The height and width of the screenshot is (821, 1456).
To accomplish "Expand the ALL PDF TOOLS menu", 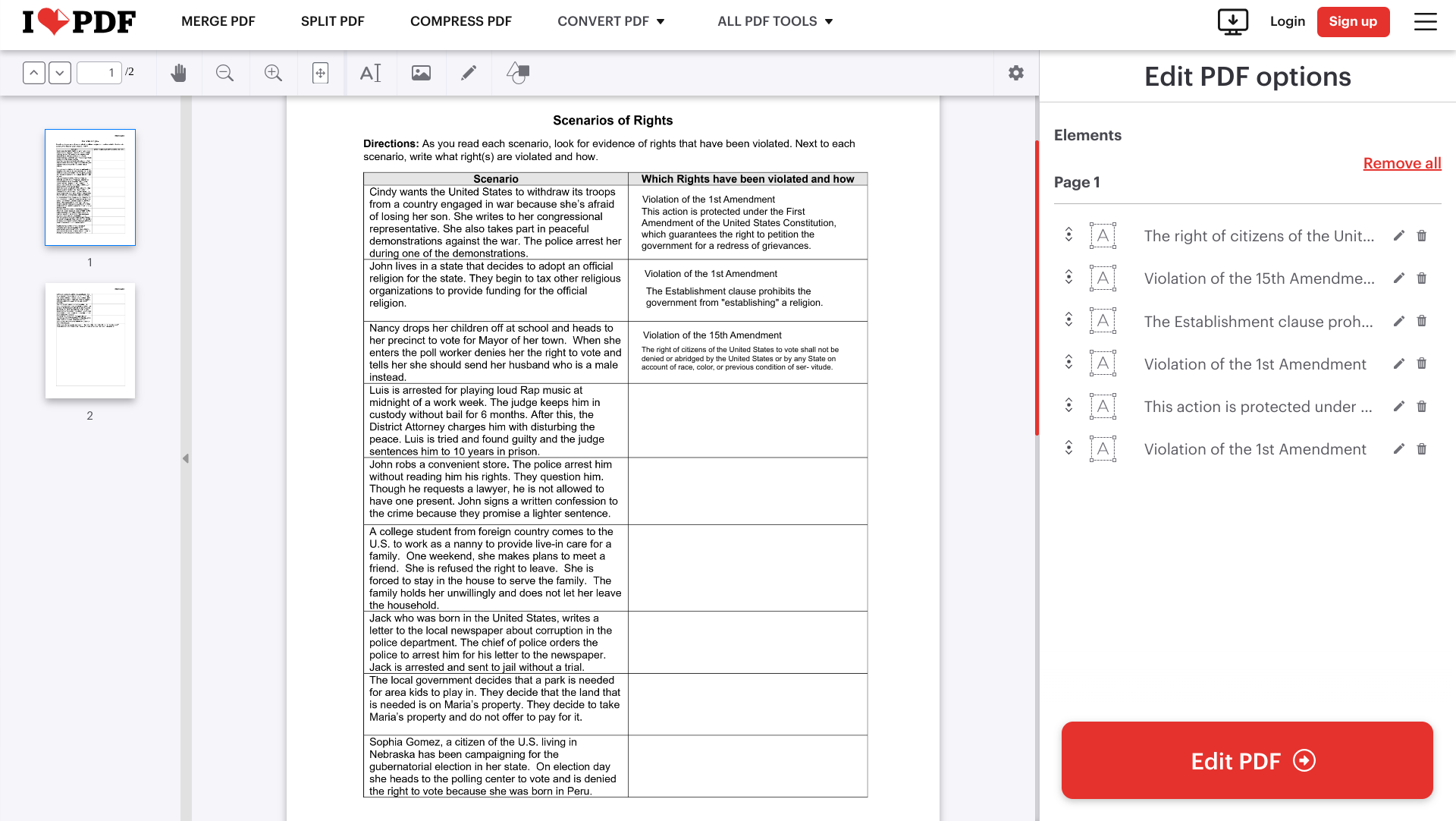I will click(774, 21).
